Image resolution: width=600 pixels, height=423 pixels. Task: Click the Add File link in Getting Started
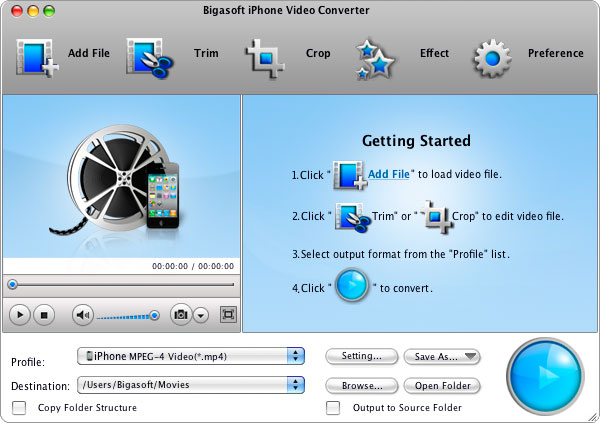pyautogui.click(x=388, y=174)
